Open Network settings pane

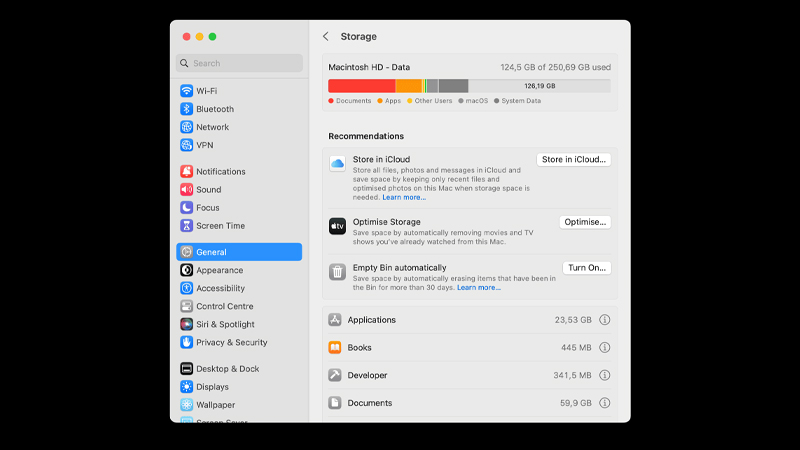pyautogui.click(x=239, y=127)
